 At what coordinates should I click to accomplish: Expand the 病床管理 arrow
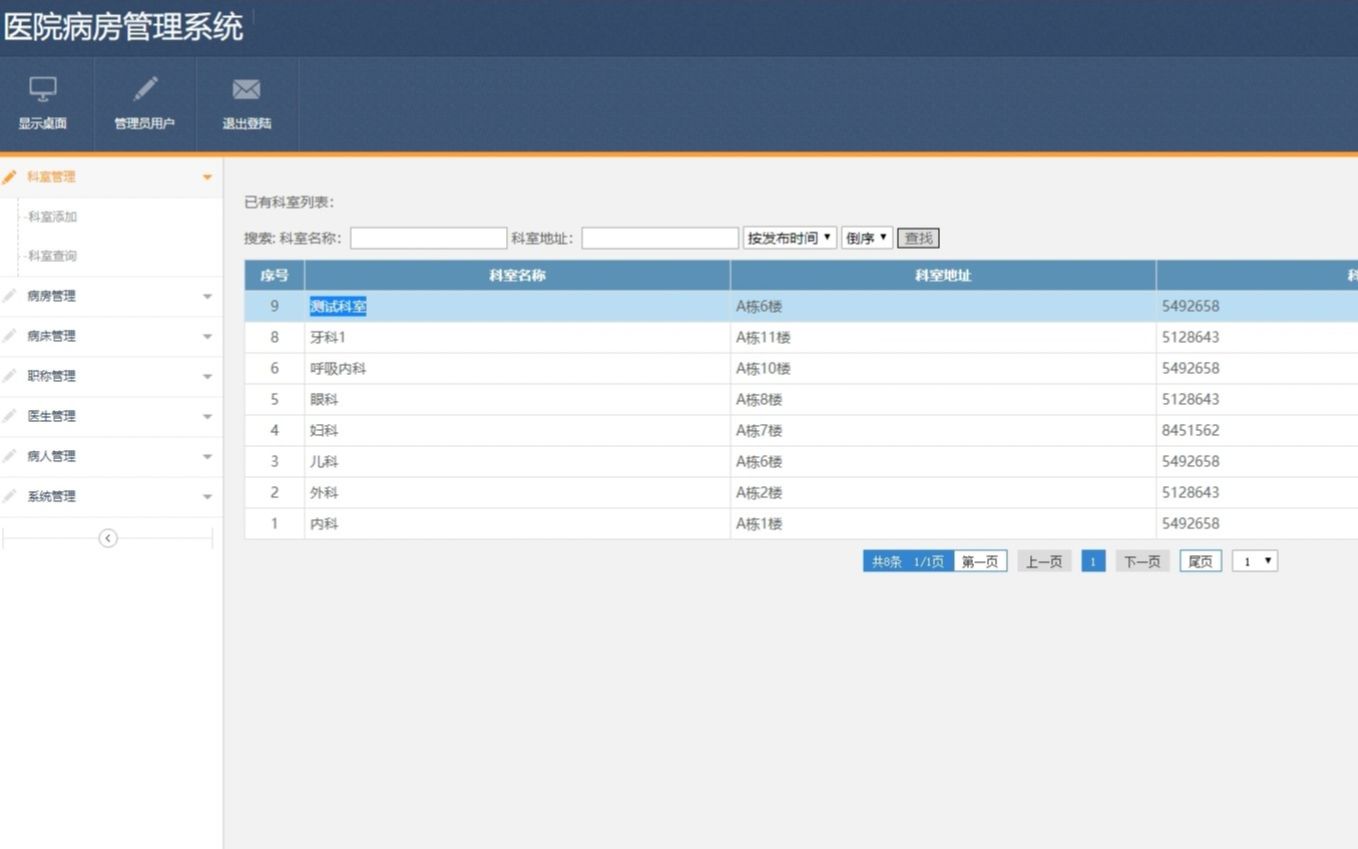(x=207, y=337)
